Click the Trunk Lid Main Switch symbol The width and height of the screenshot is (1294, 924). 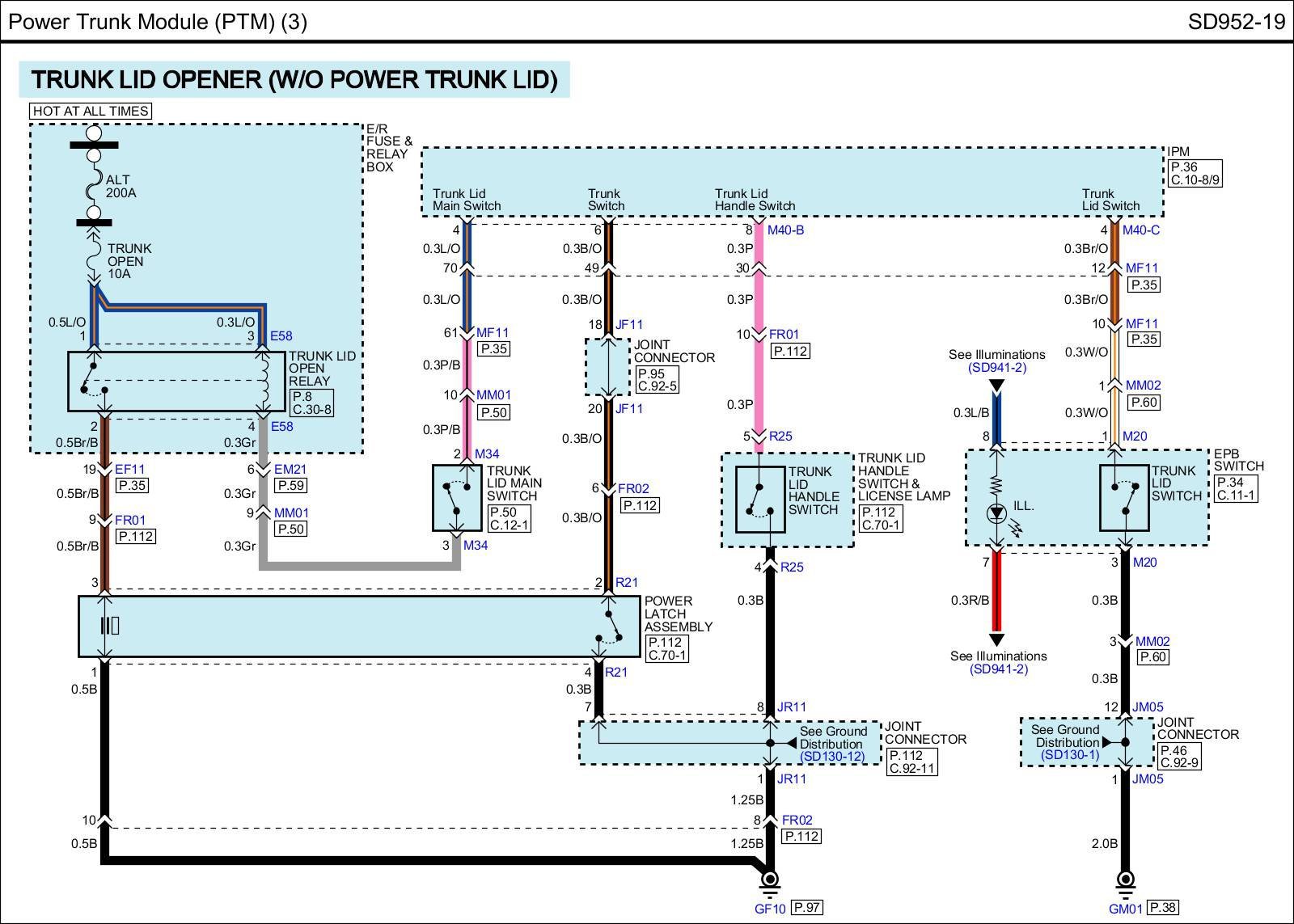click(x=457, y=498)
